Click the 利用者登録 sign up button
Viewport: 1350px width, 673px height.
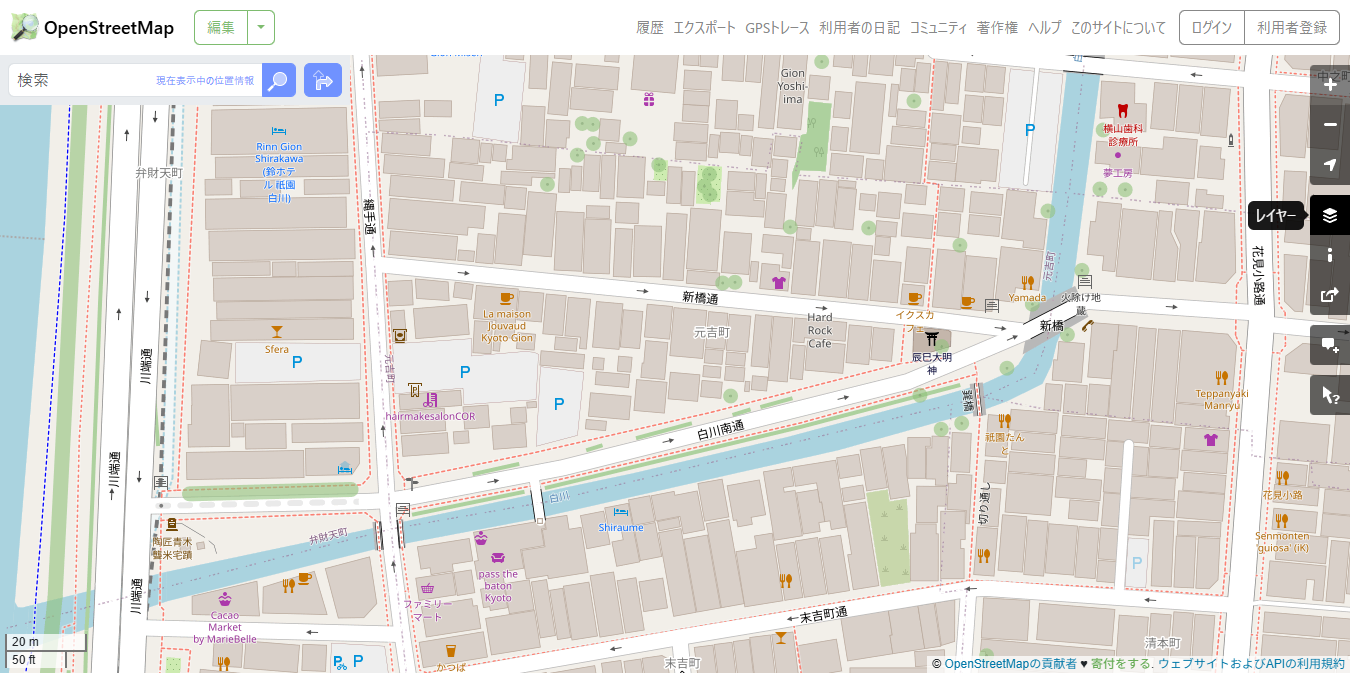click(1291, 28)
